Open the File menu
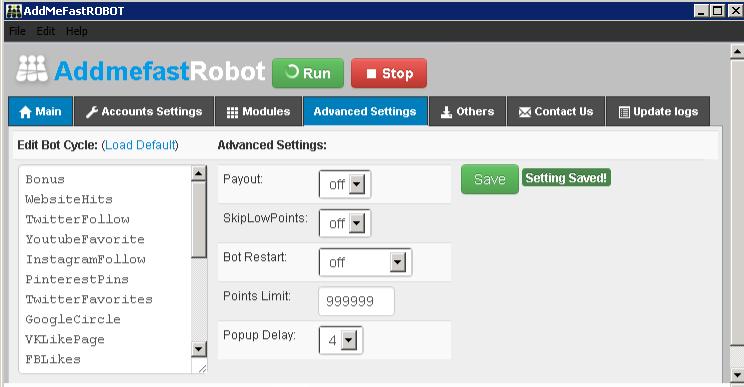 (17, 31)
